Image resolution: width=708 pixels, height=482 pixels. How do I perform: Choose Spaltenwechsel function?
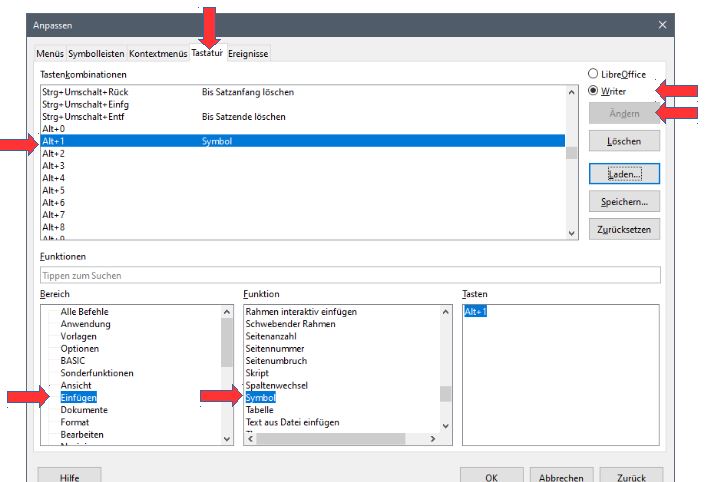click(x=277, y=385)
